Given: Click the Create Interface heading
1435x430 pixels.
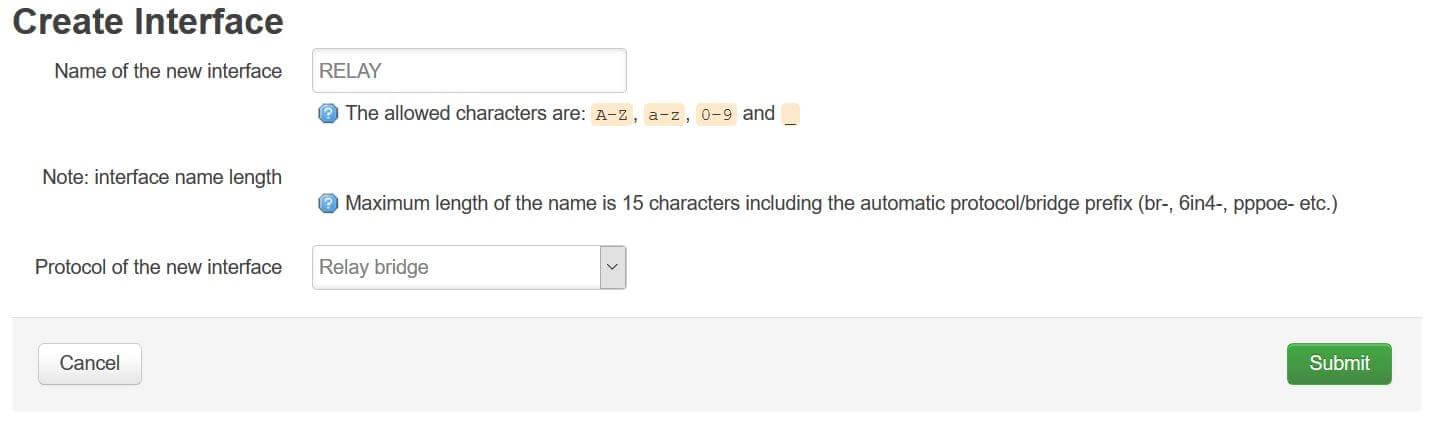Looking at the screenshot, I should [148, 21].
